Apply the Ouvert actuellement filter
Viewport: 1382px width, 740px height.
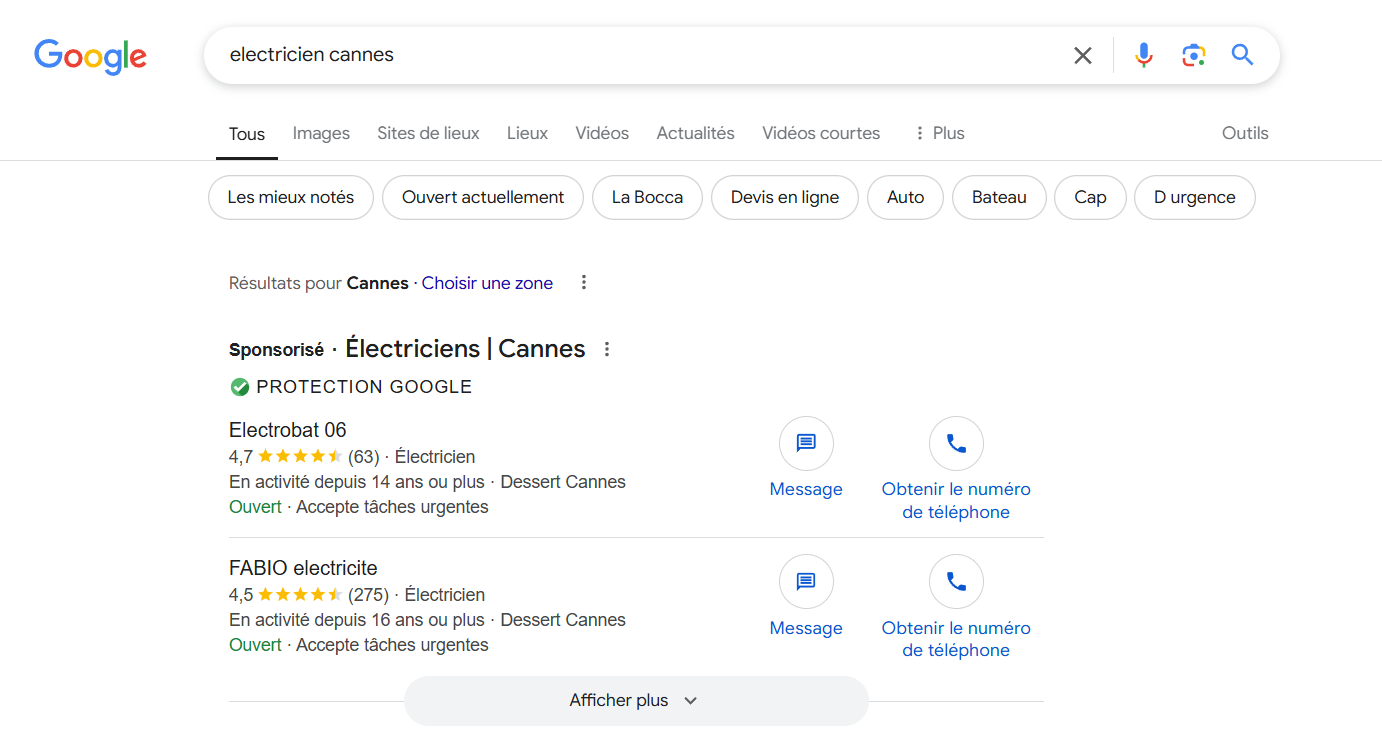click(x=483, y=197)
